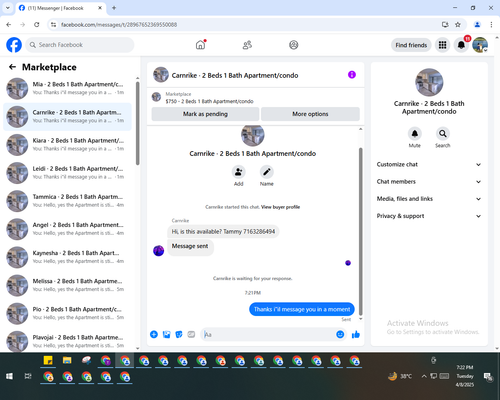Show hidden system tray icons chevron
The height and width of the screenshot is (400, 500).
tap(424, 376)
